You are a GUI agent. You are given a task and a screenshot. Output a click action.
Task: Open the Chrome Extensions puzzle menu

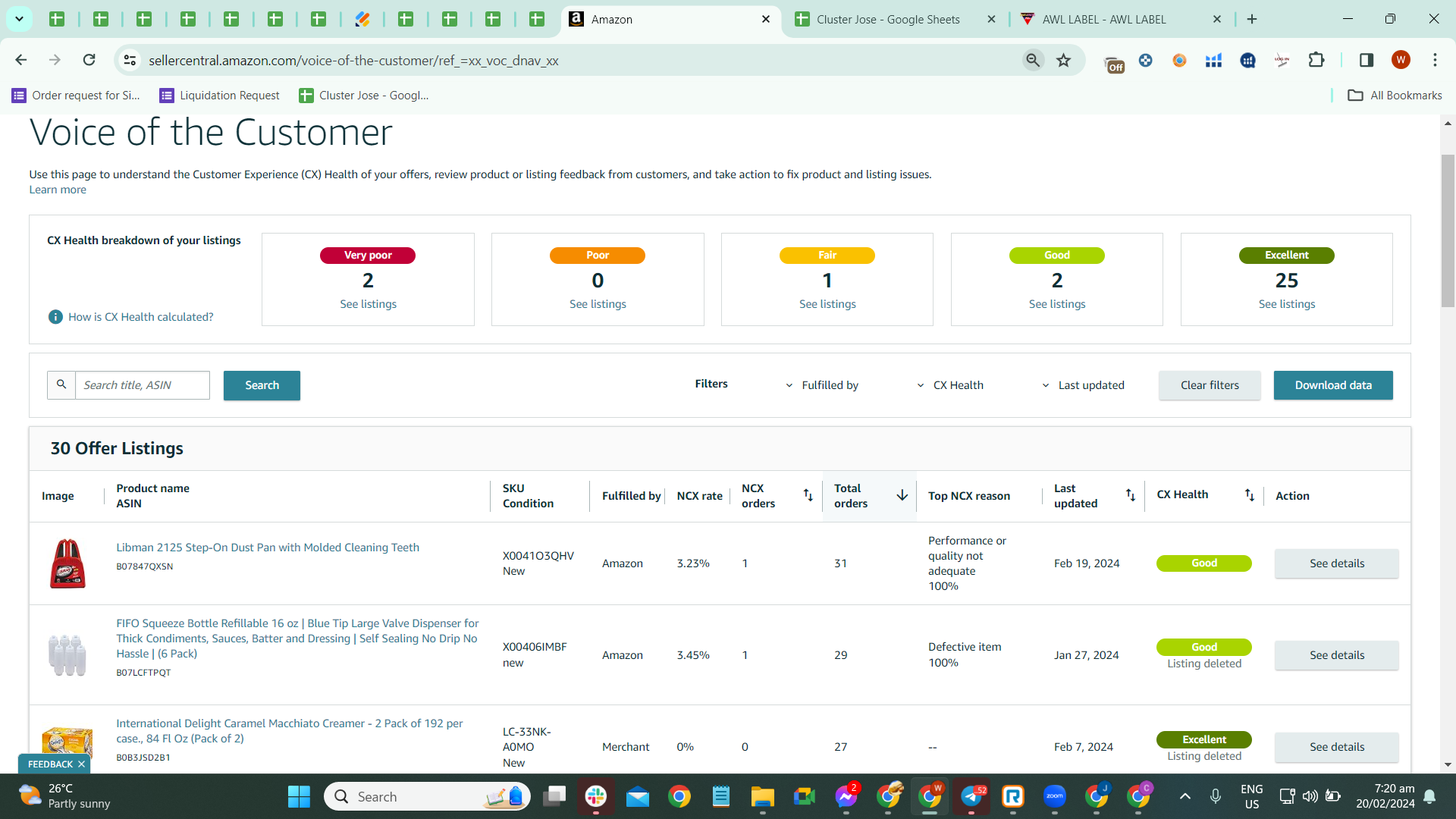1316,60
